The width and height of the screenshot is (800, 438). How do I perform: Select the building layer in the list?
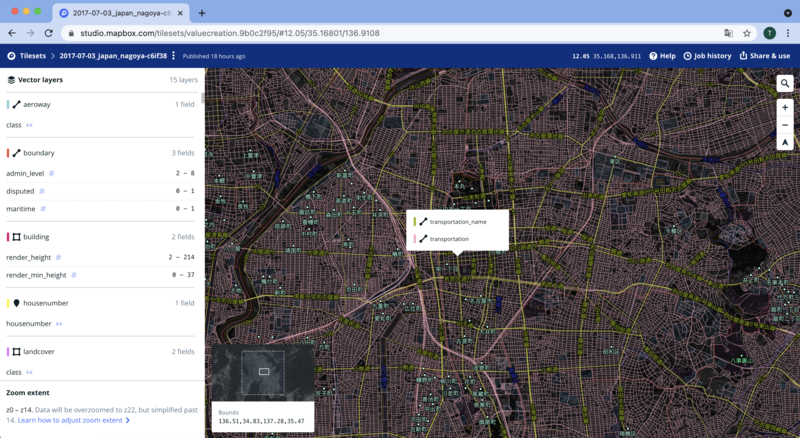click(x=101, y=237)
